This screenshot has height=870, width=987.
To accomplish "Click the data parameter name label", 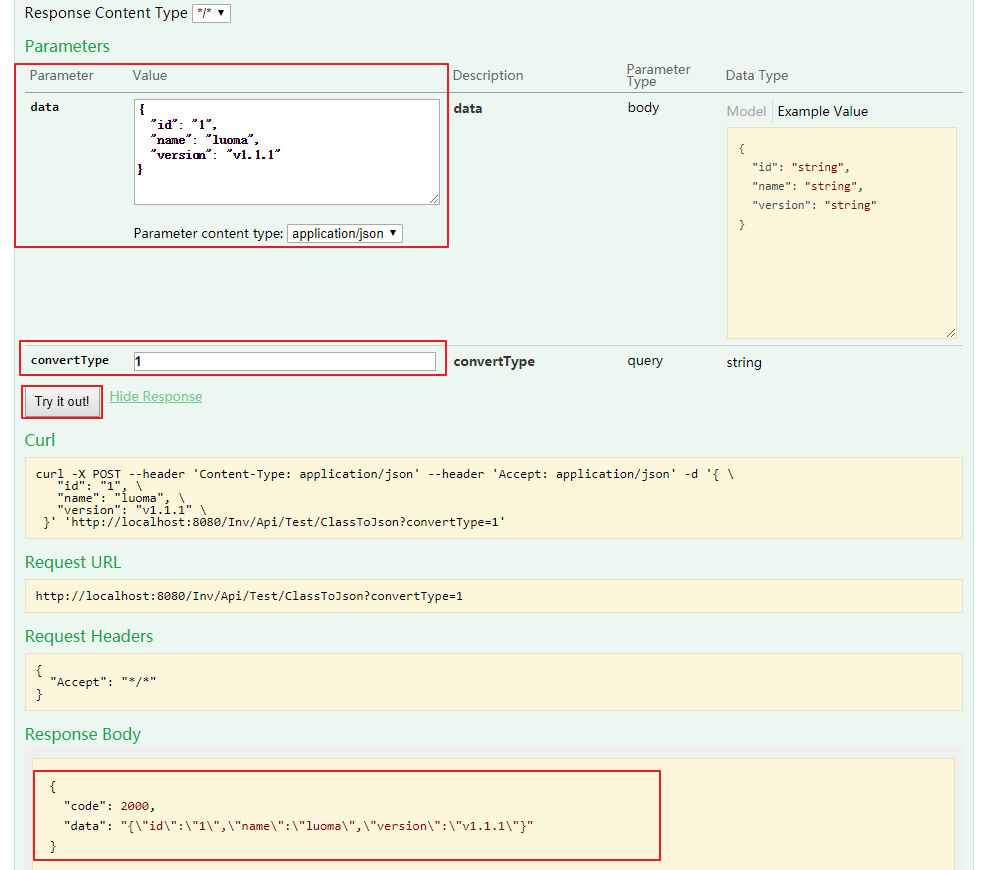I will tap(45, 108).
